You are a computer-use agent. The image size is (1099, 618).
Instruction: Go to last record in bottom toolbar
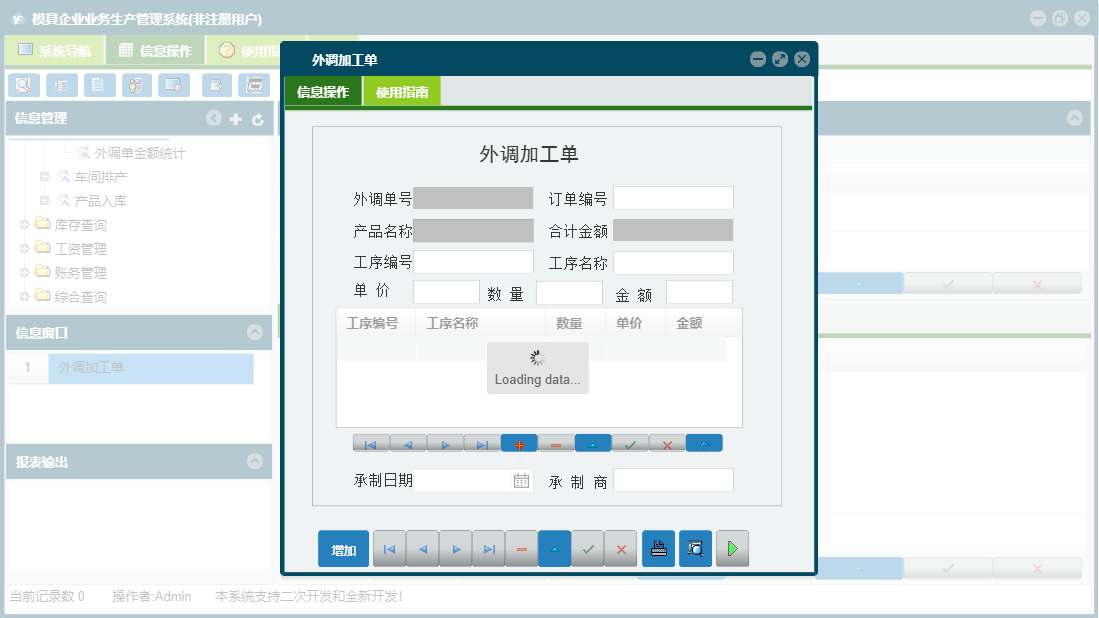[489, 549]
